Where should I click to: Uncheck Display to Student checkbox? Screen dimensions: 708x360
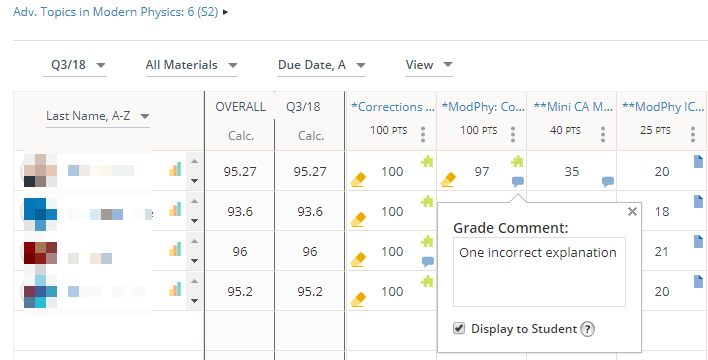(x=459, y=328)
